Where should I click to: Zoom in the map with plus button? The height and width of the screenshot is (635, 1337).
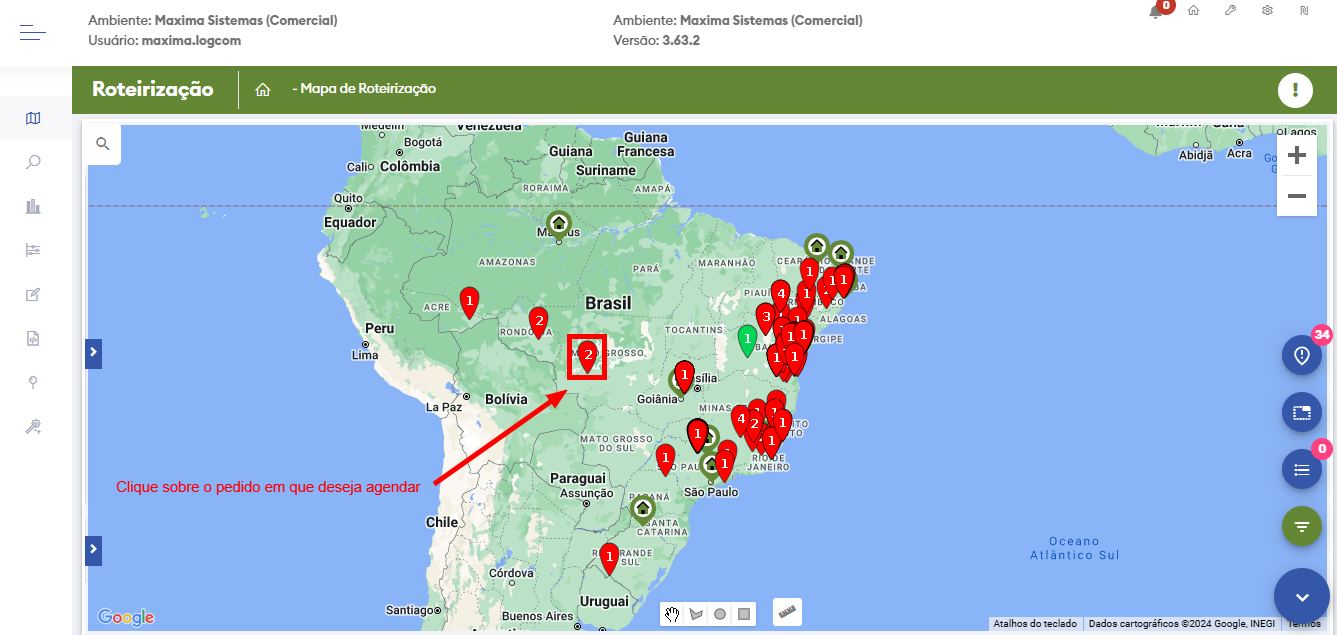click(1297, 156)
